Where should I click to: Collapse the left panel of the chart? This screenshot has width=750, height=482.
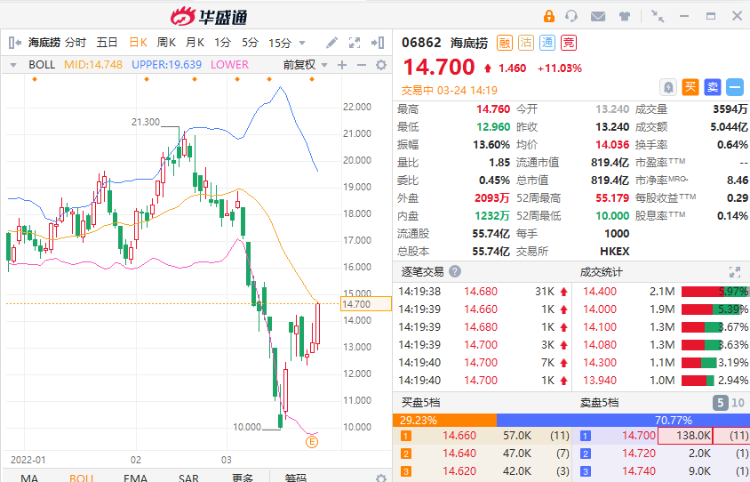[x=15, y=43]
